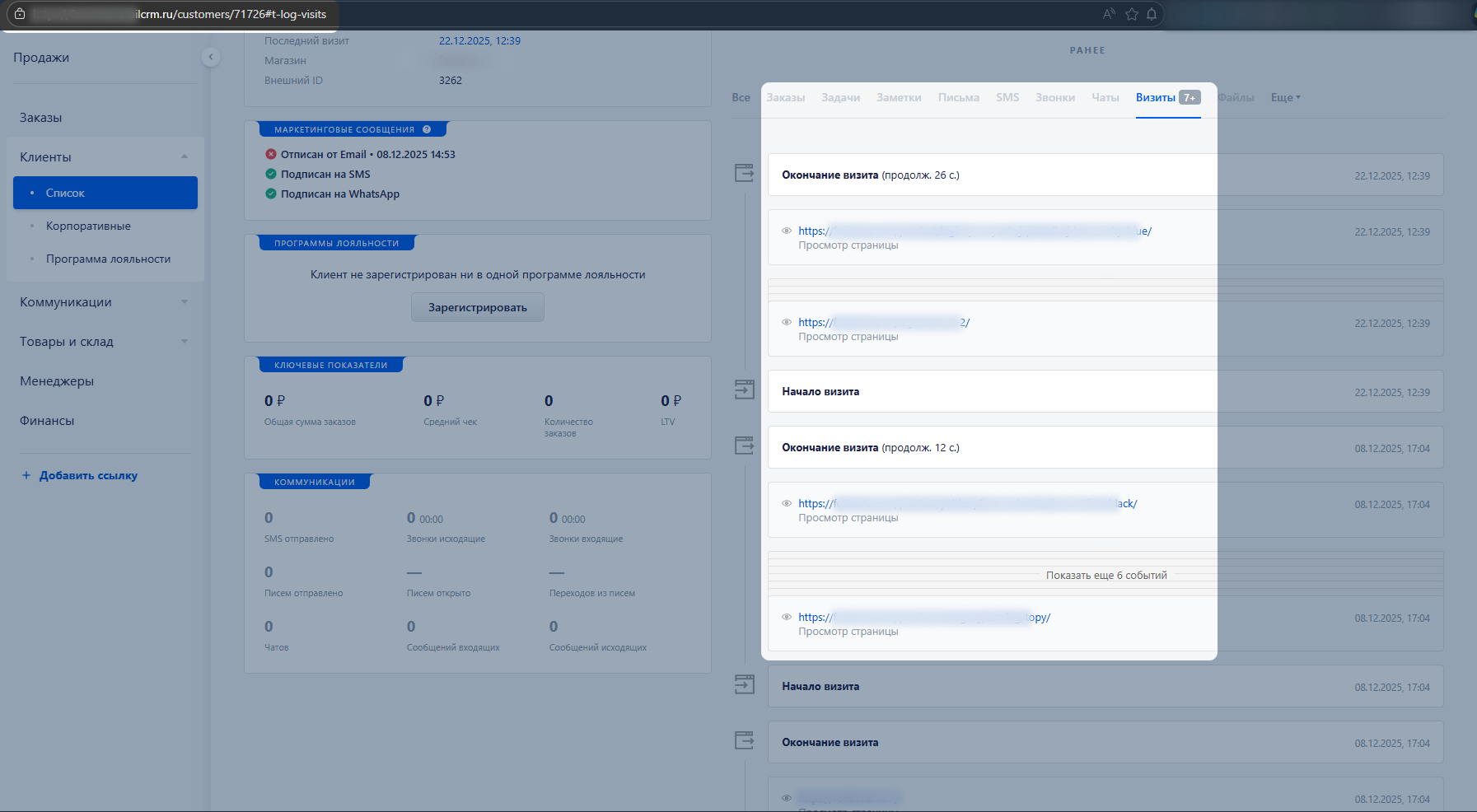
Task: Open the Еще dropdown in the timeline tabs
Action: click(1285, 97)
